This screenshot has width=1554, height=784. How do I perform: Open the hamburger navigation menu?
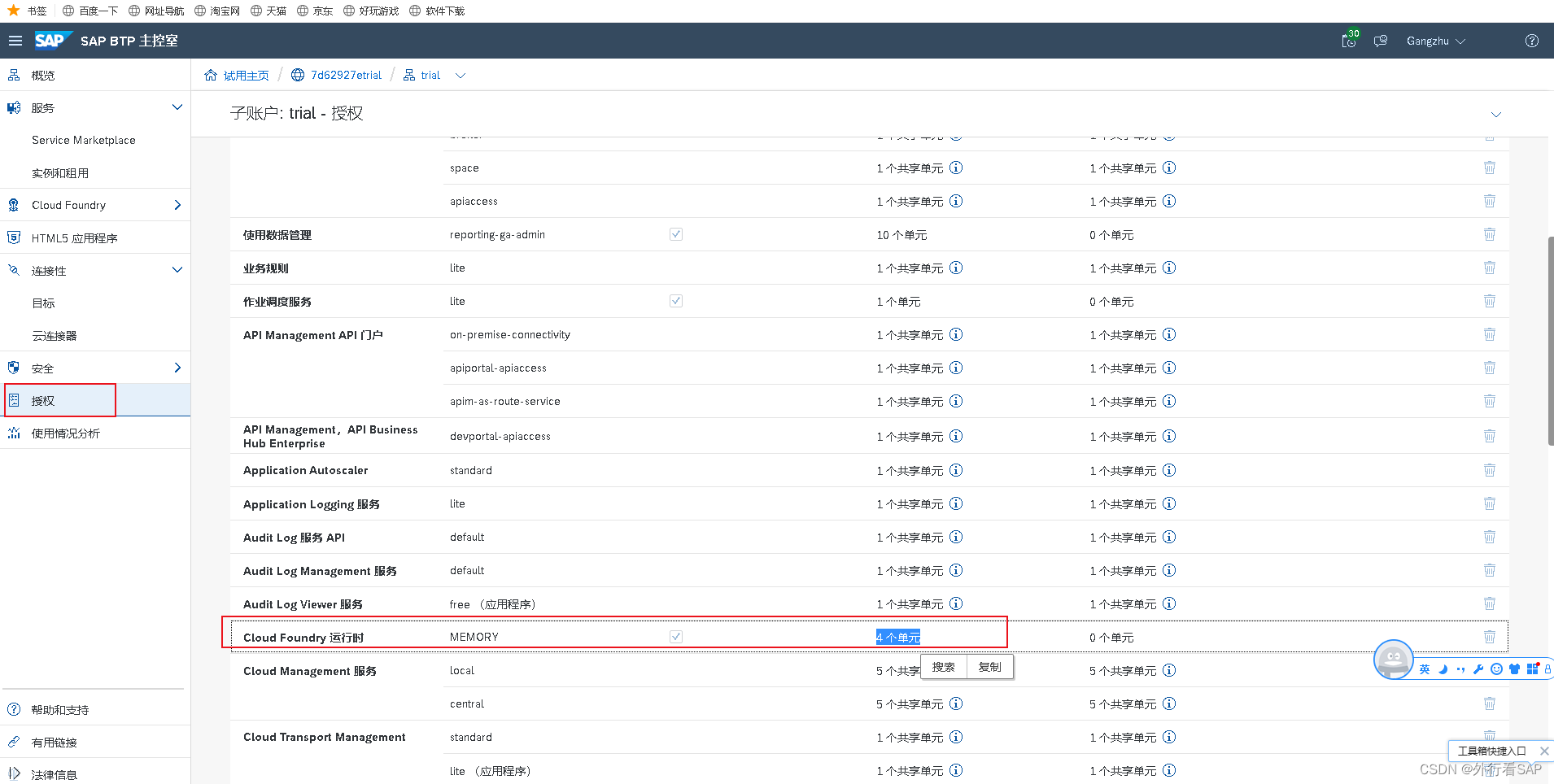pos(15,41)
